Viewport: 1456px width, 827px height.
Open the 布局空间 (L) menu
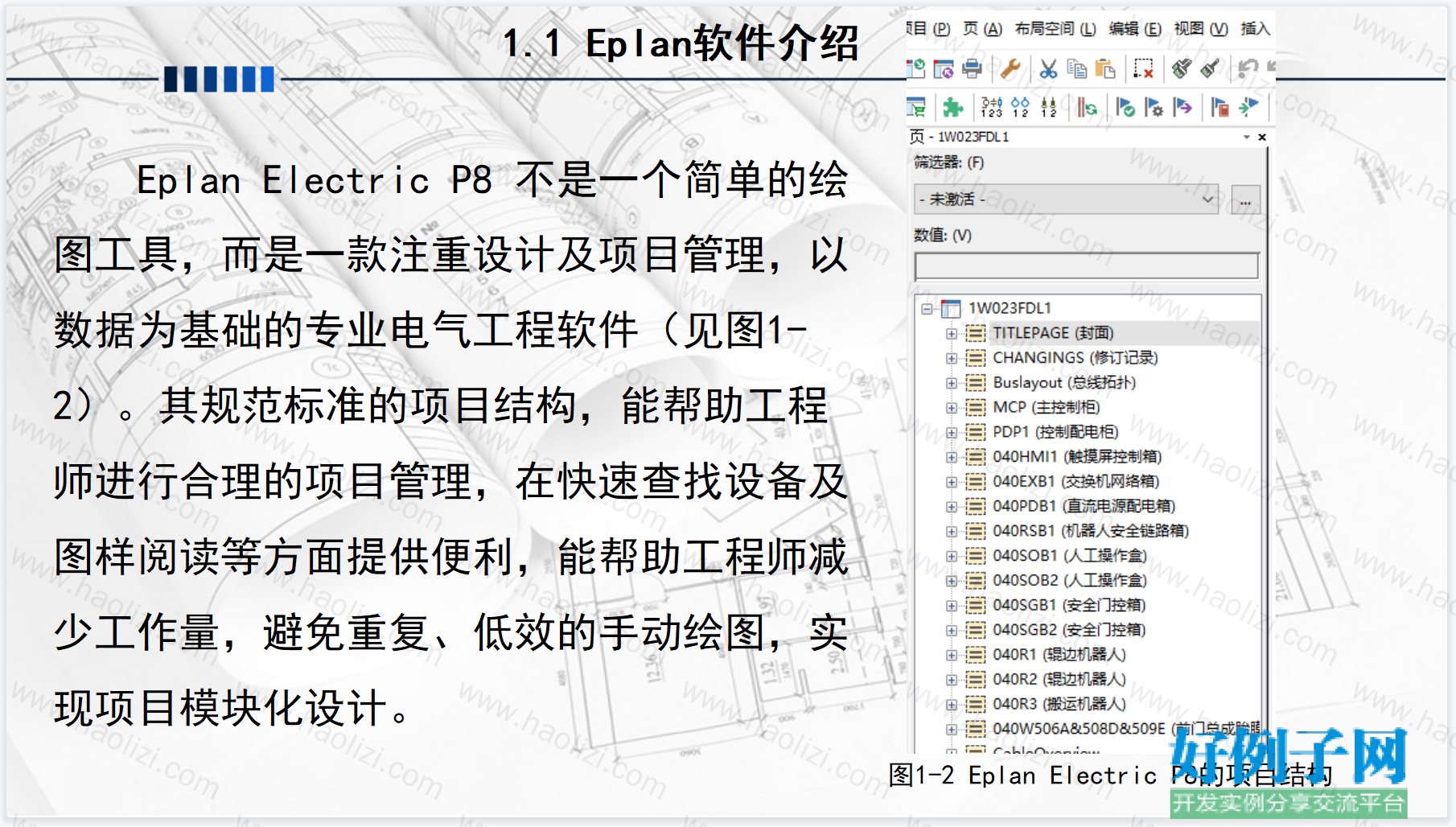[x=1055, y=29]
